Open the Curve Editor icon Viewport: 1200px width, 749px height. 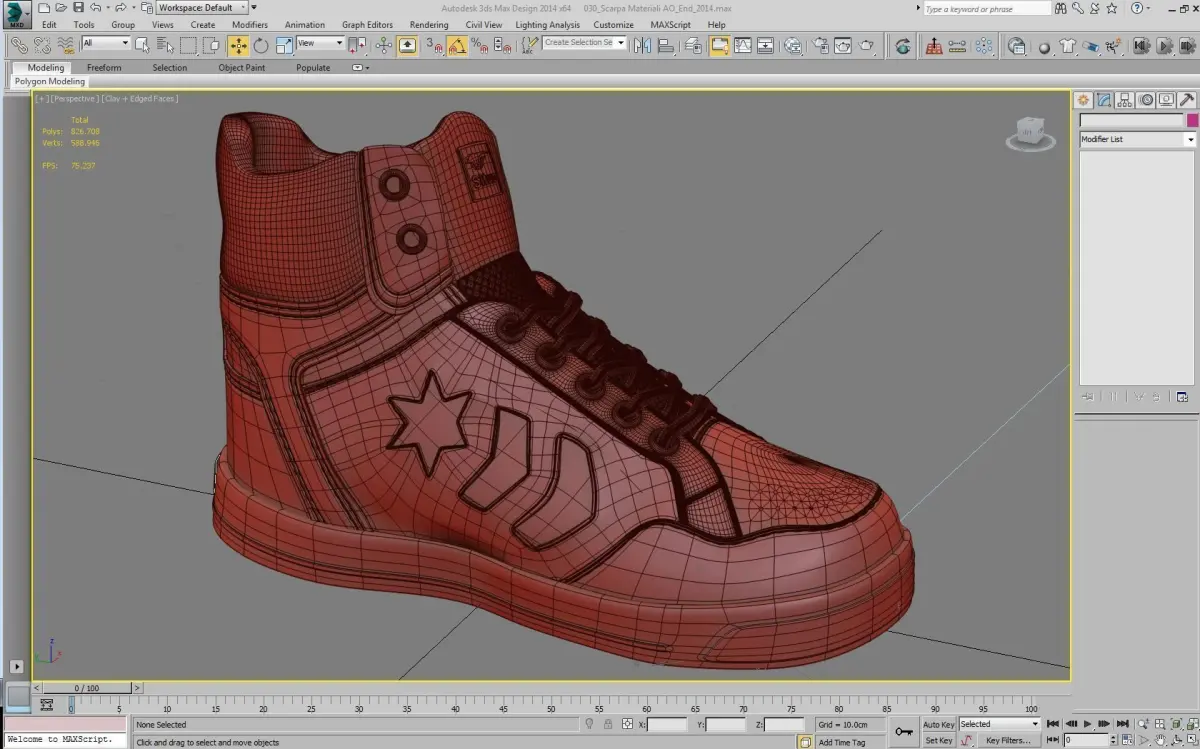point(743,45)
